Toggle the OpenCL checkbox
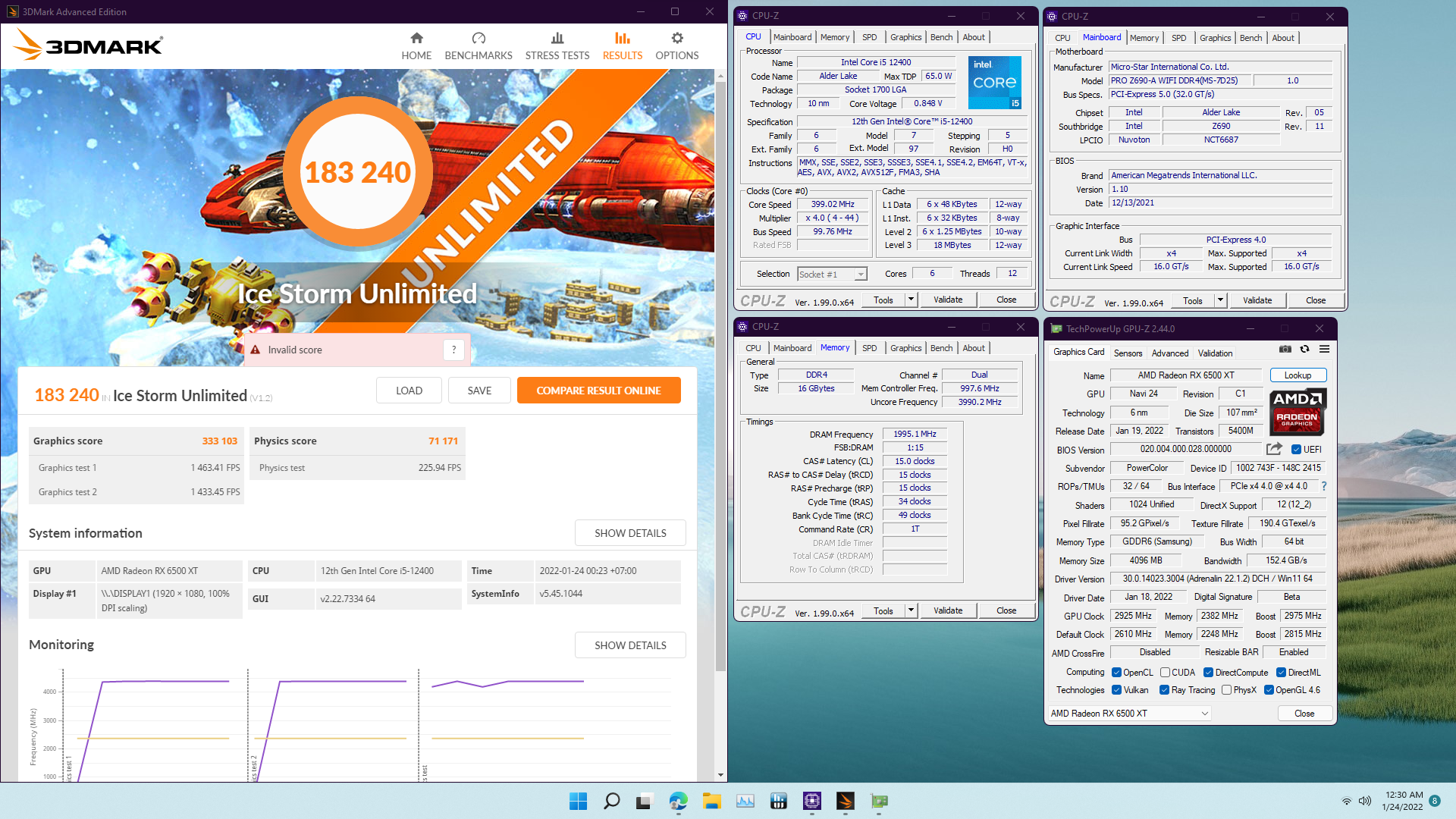The image size is (1456, 819). coord(1116,673)
